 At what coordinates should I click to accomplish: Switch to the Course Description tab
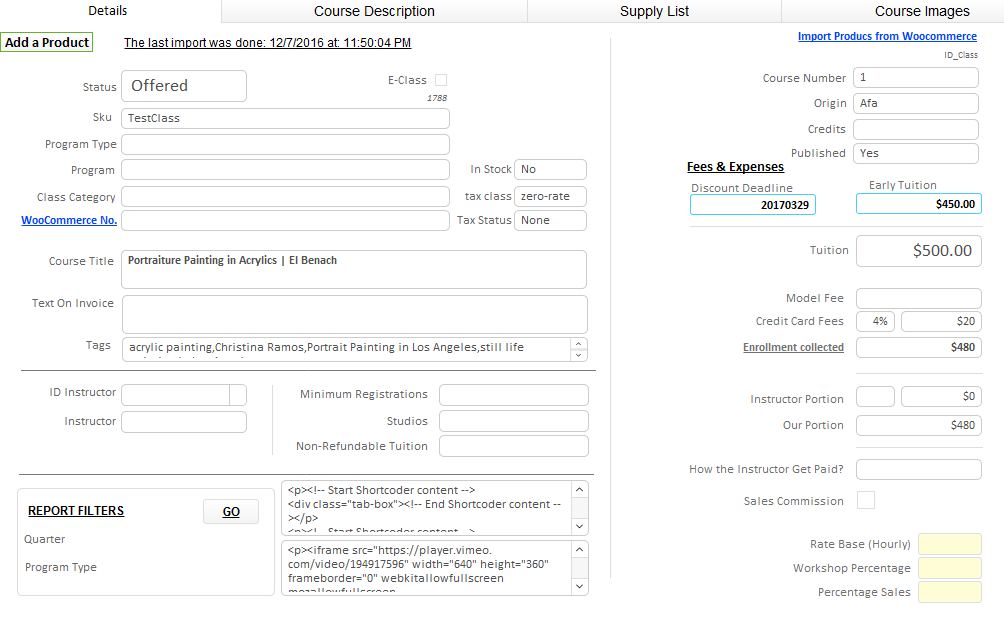(374, 11)
